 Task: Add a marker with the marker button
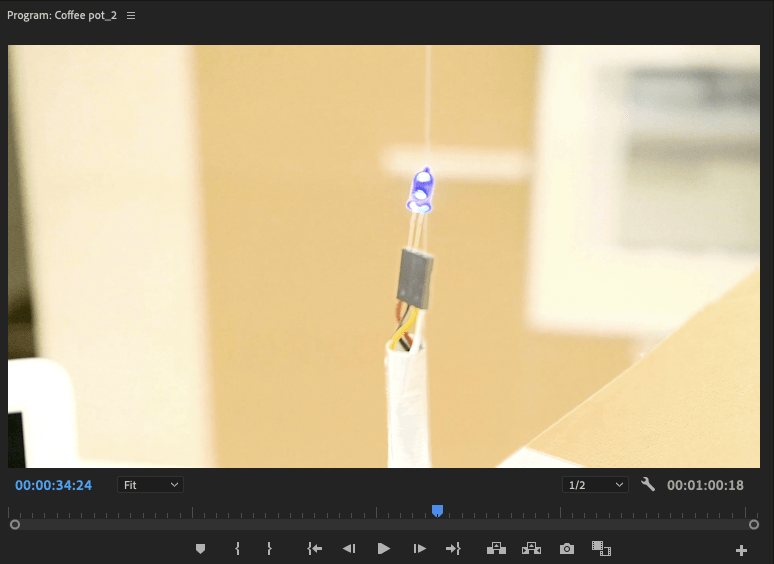point(200,549)
